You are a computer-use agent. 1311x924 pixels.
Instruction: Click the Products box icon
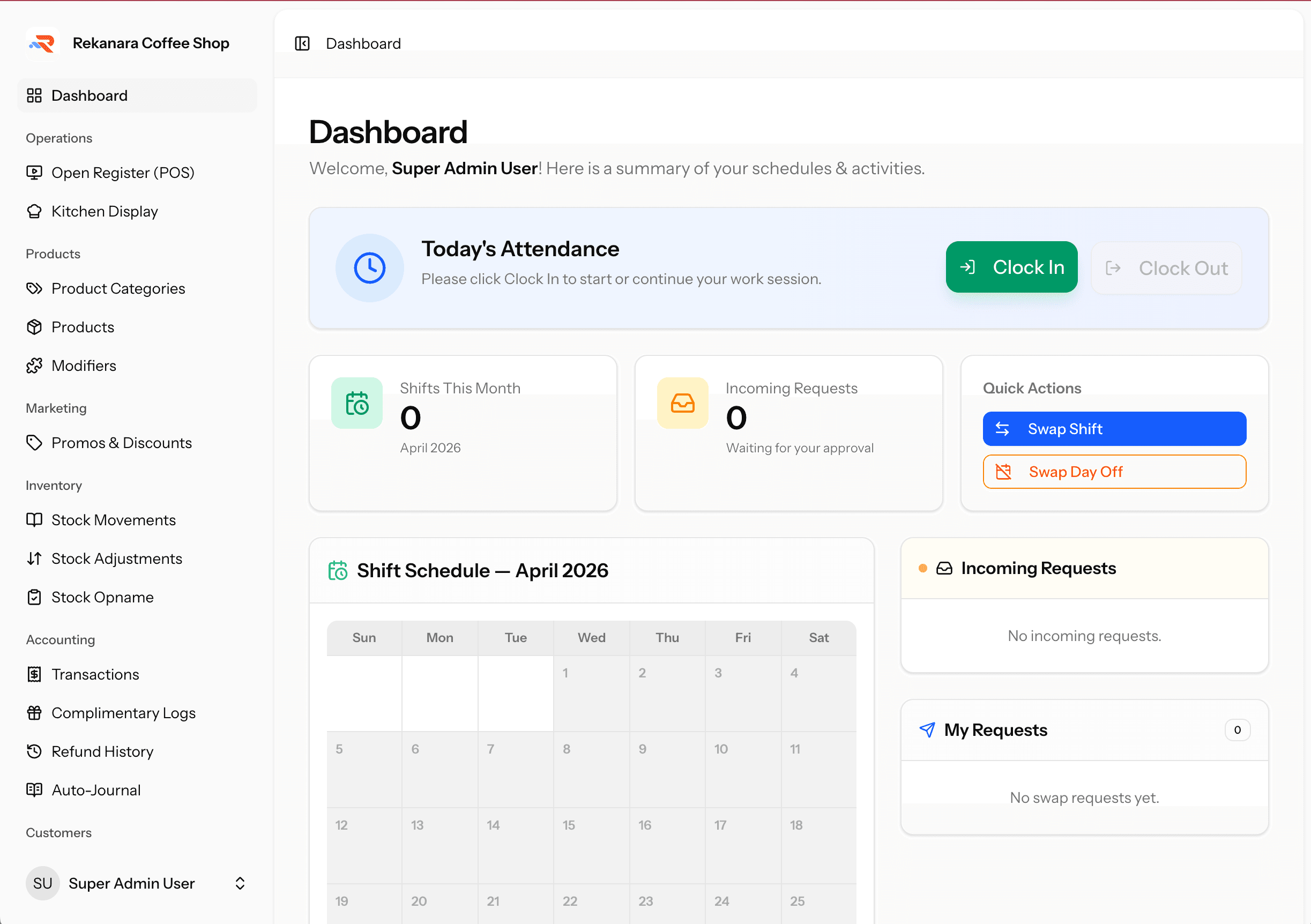pyautogui.click(x=34, y=327)
